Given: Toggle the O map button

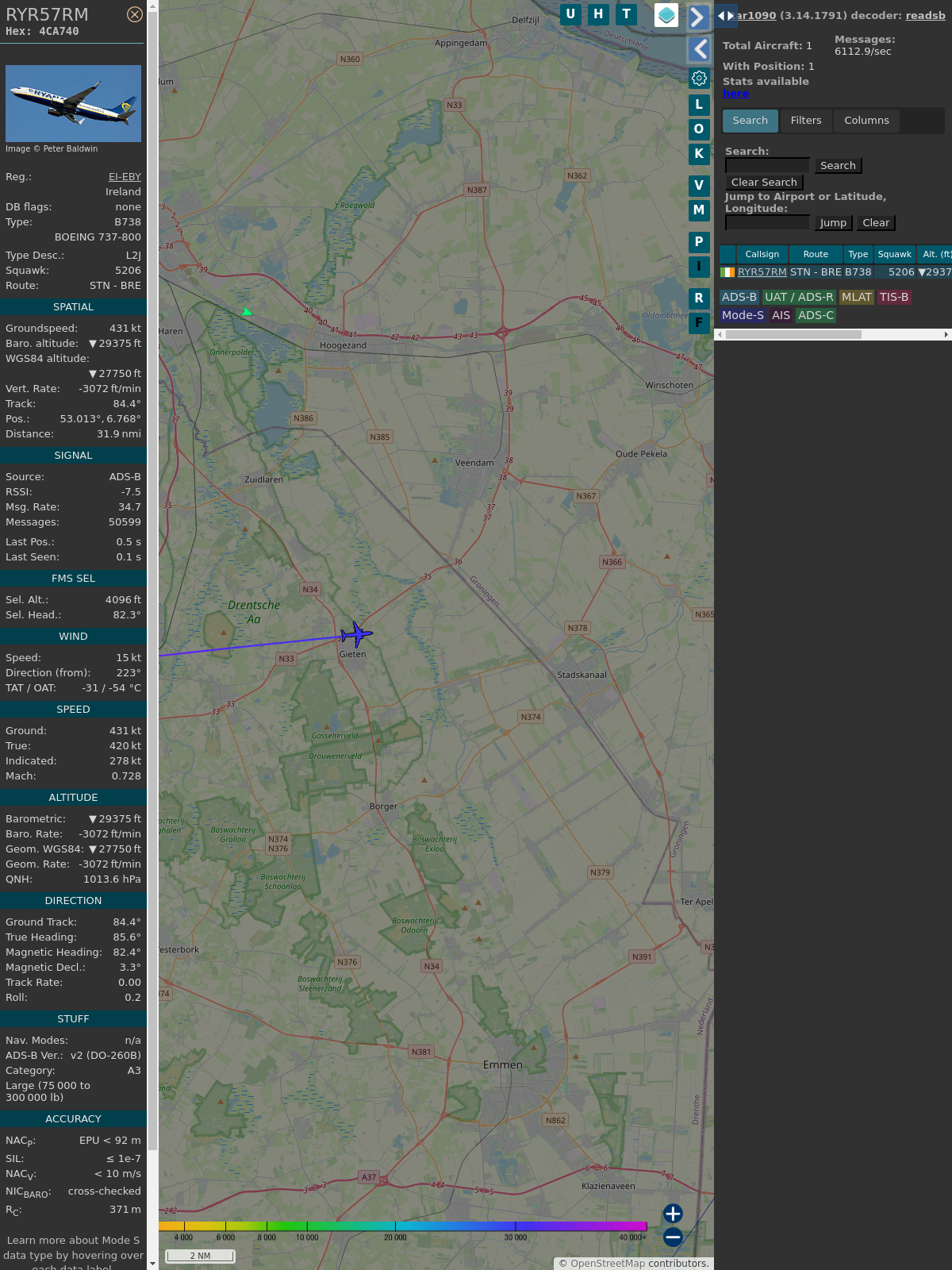Looking at the screenshot, I should pyautogui.click(x=699, y=129).
